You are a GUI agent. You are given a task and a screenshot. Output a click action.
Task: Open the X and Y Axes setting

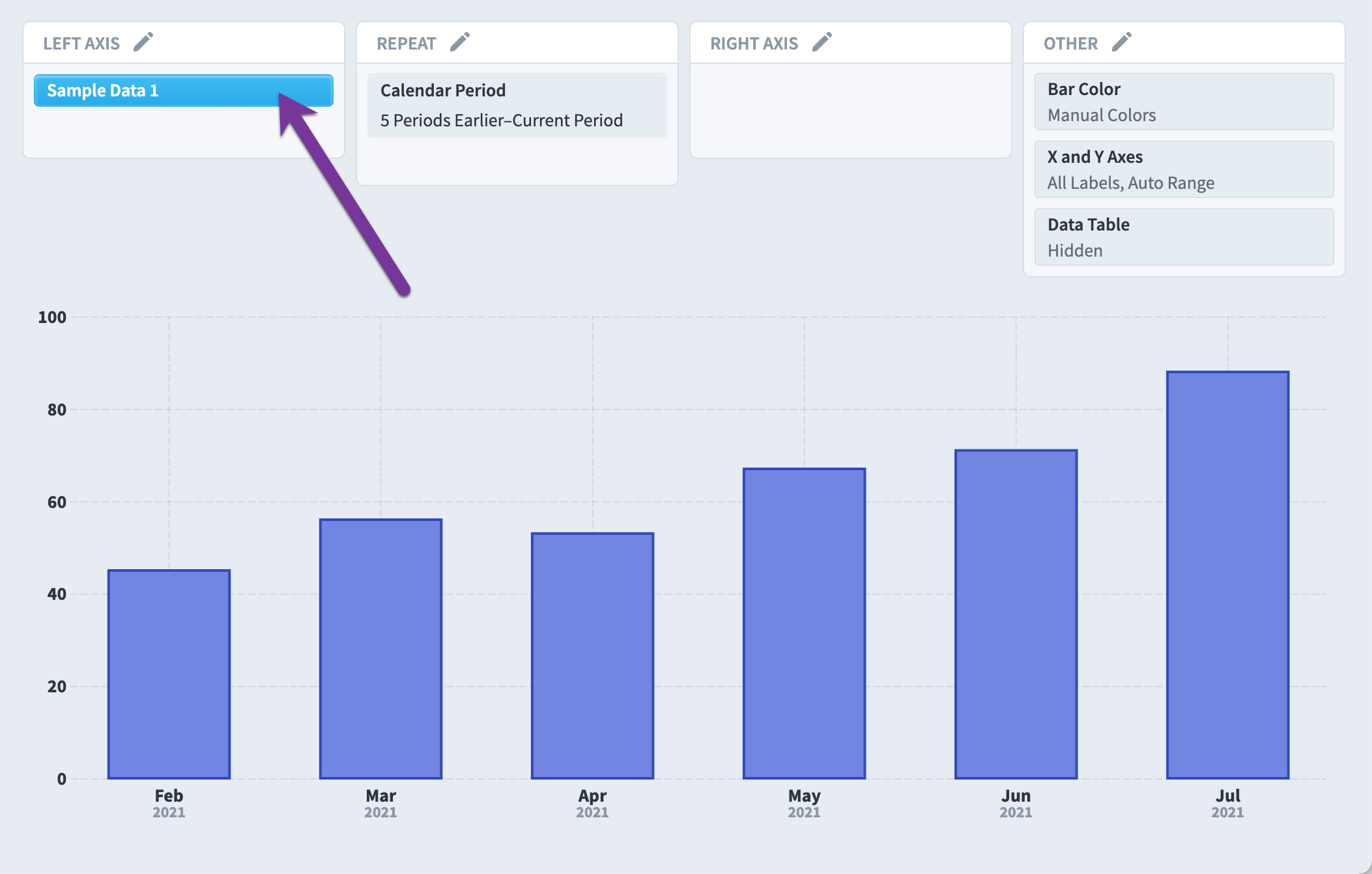point(1184,169)
